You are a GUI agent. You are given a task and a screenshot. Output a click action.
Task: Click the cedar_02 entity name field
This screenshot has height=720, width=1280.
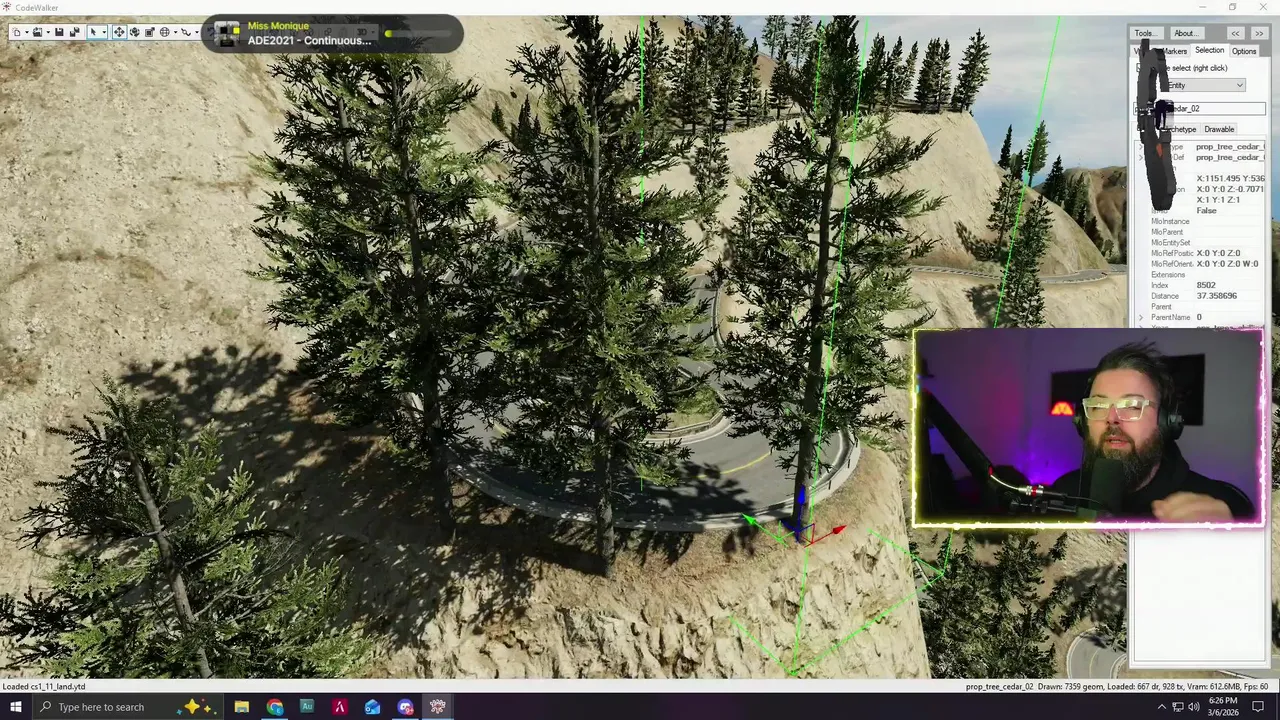1200,108
